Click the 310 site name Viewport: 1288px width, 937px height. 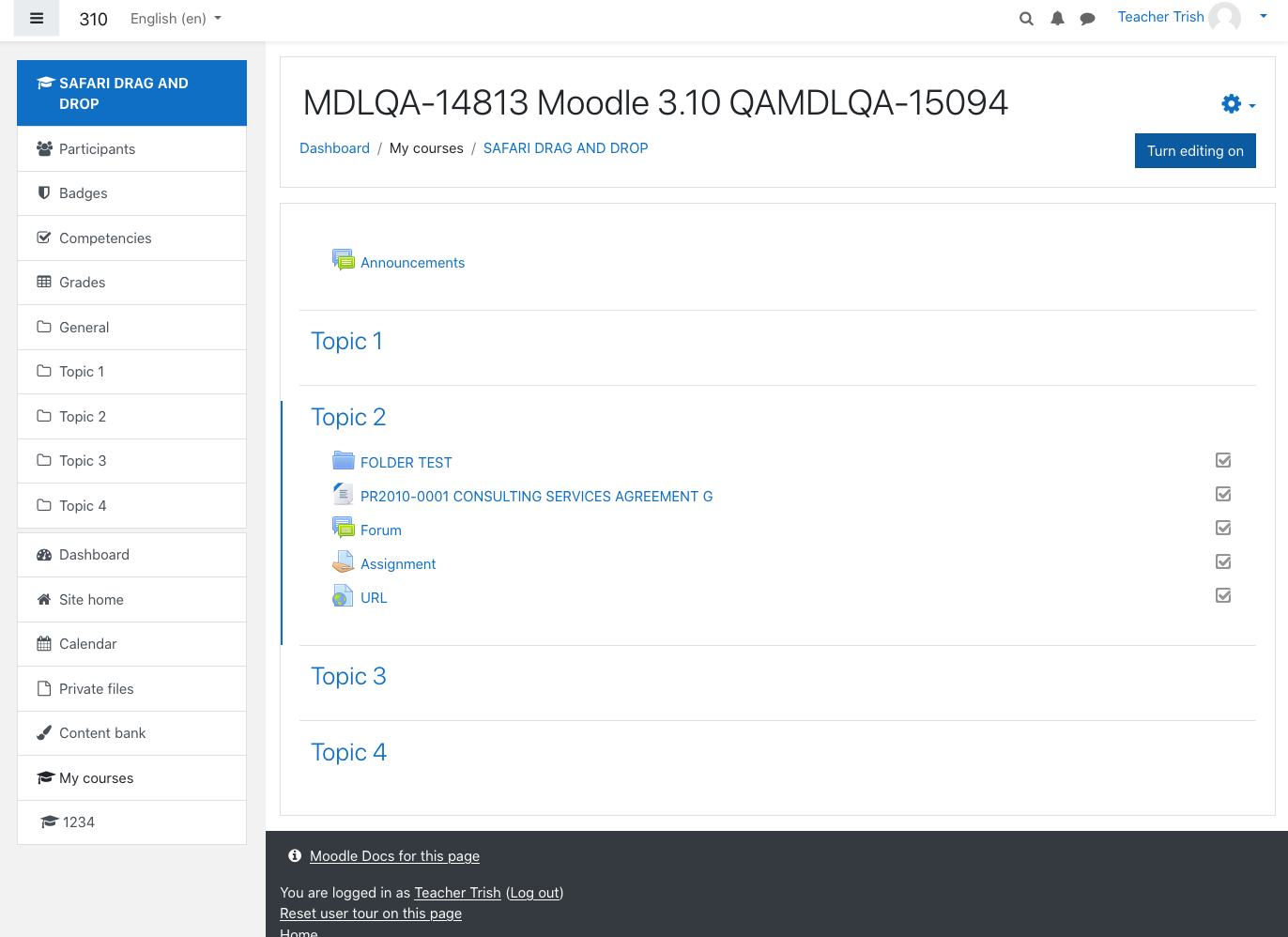(x=93, y=19)
